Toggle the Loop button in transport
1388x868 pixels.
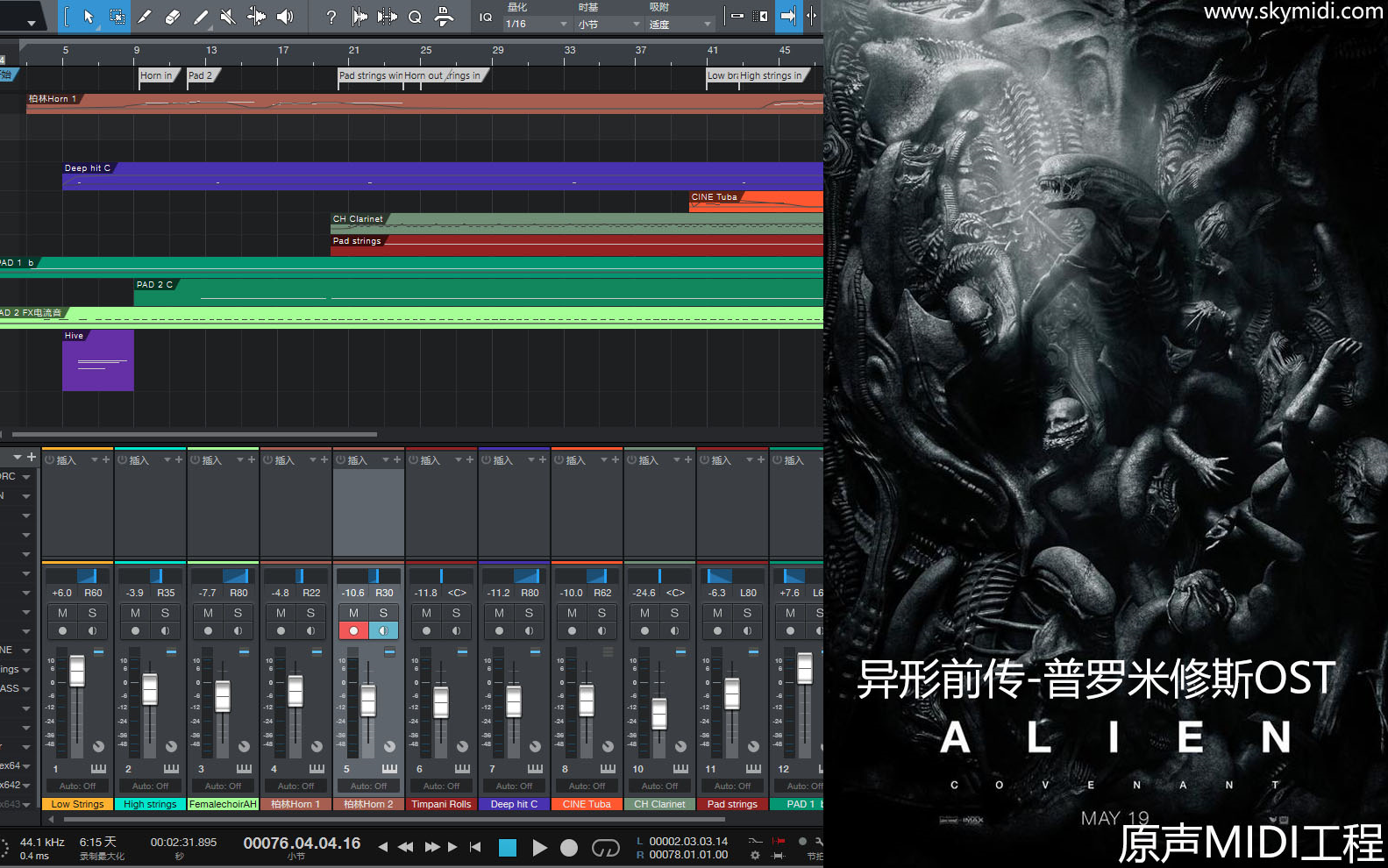605,848
